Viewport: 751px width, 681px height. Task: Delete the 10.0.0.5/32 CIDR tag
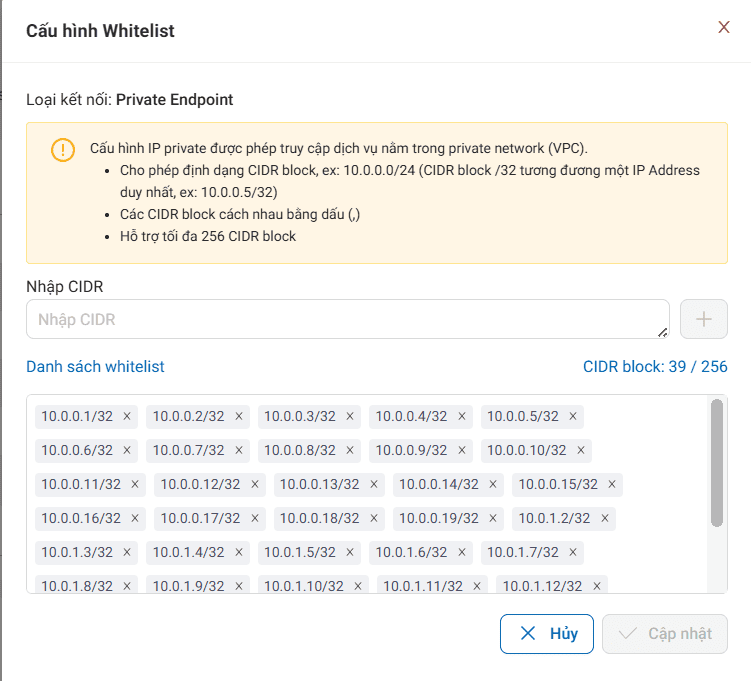point(573,416)
